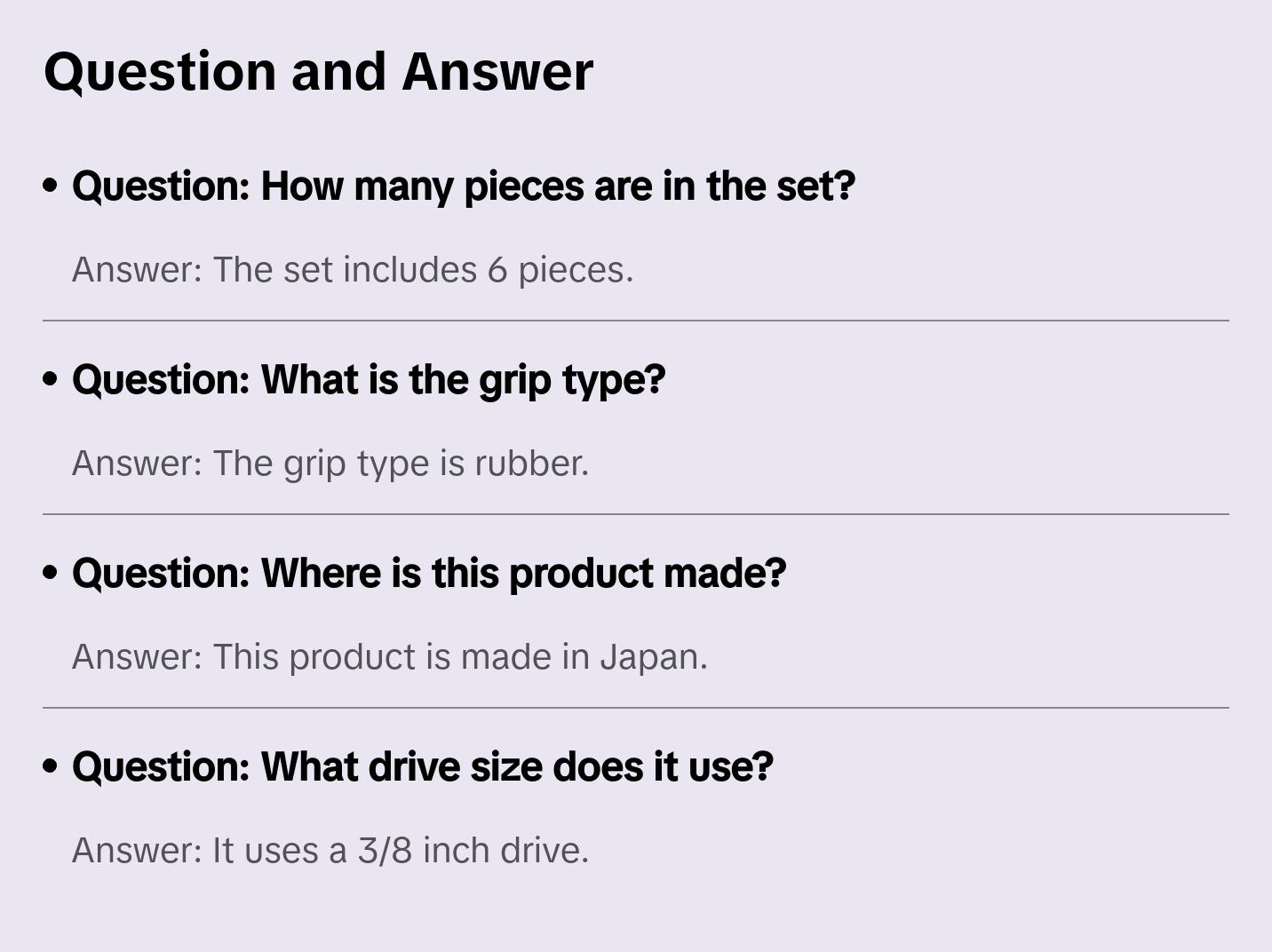Viewport: 1272px width, 952px height.
Task: Click the divider line below the grip answer
Action: [x=636, y=514]
